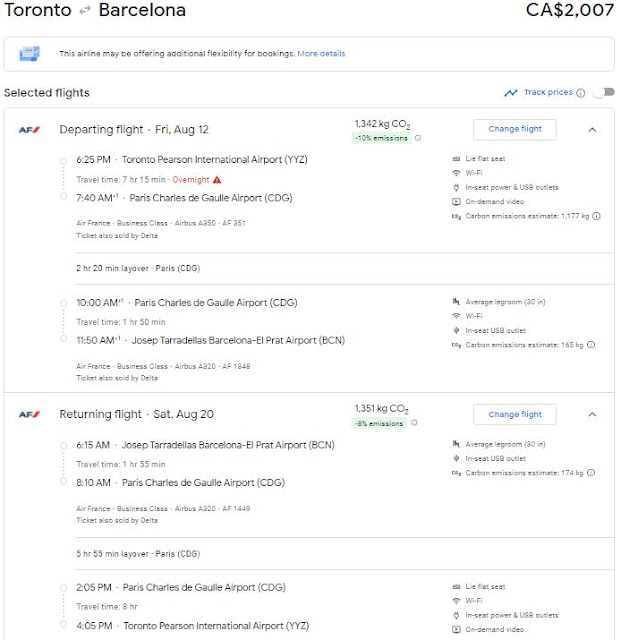Select the 2 hr 20 min layover text
The height and width of the screenshot is (640, 621).
click(138, 268)
